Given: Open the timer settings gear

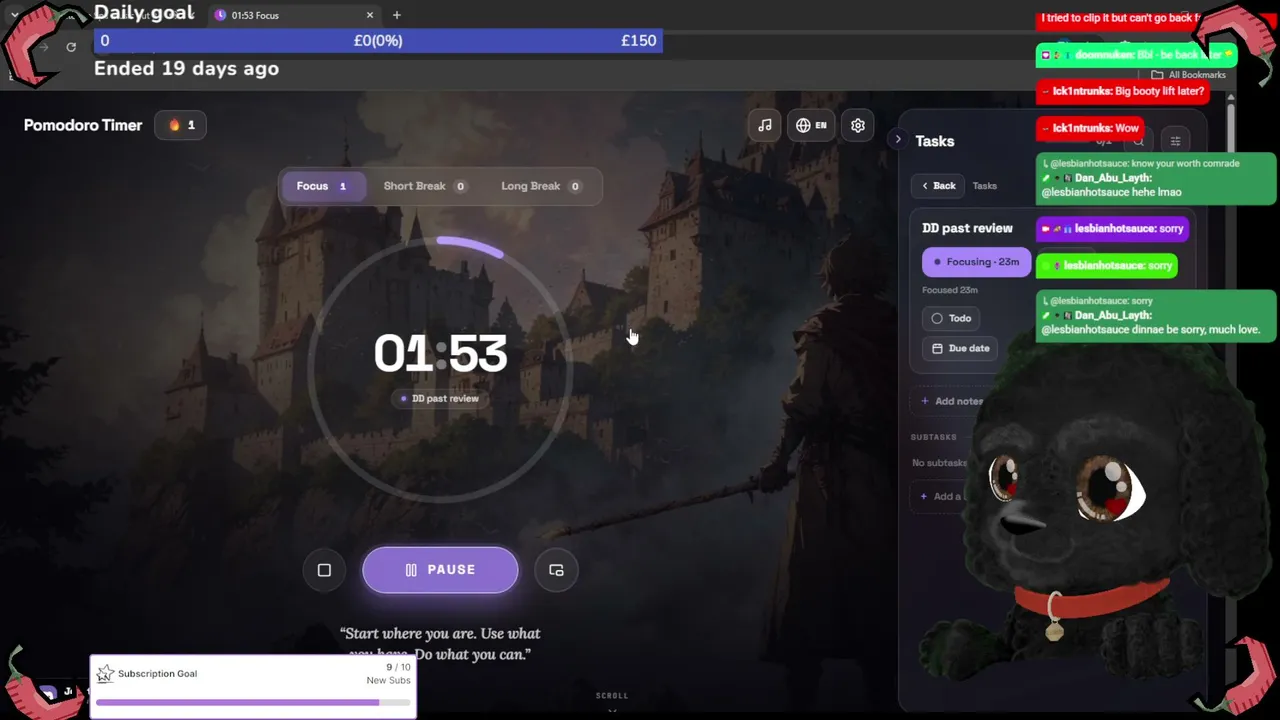Looking at the screenshot, I should [858, 125].
